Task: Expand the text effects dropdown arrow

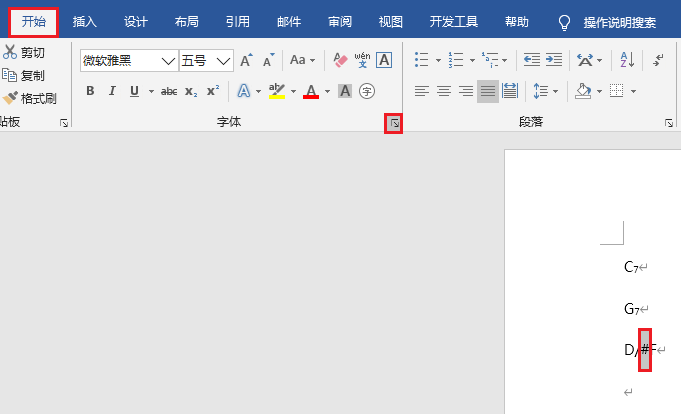Action: tap(258, 91)
